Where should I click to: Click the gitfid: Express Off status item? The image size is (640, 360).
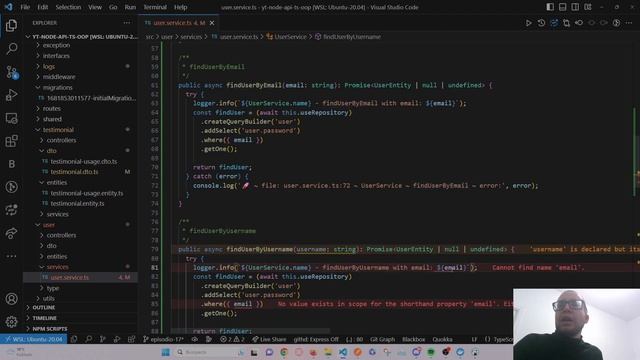pos(316,339)
